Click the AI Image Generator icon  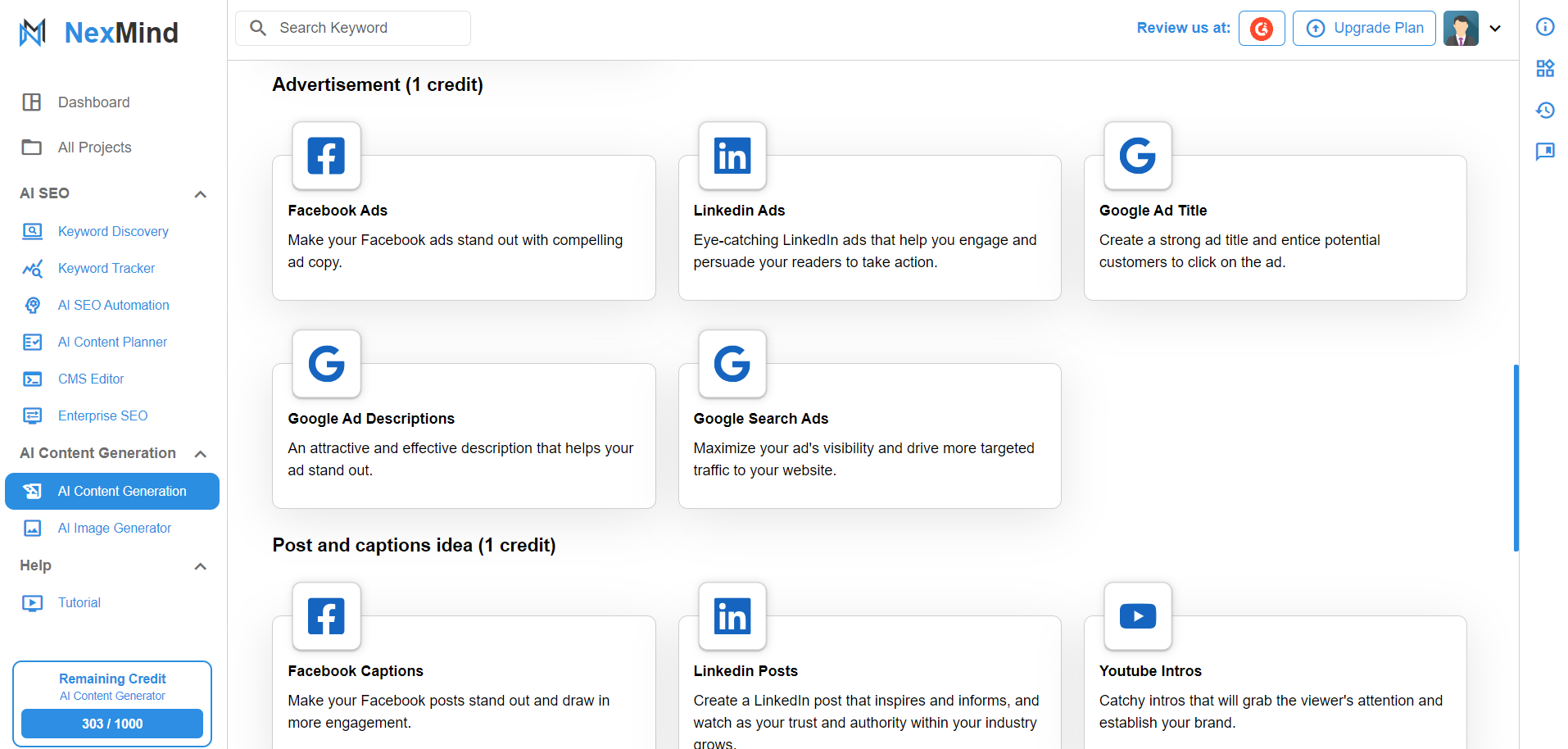32,528
